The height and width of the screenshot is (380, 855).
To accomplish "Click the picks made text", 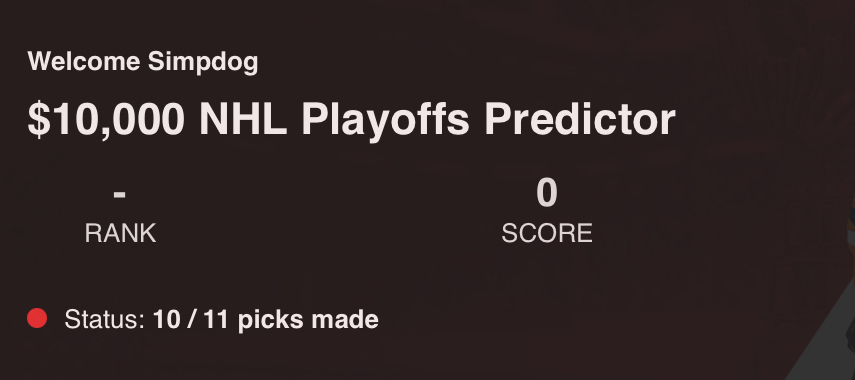I will (x=308, y=321).
